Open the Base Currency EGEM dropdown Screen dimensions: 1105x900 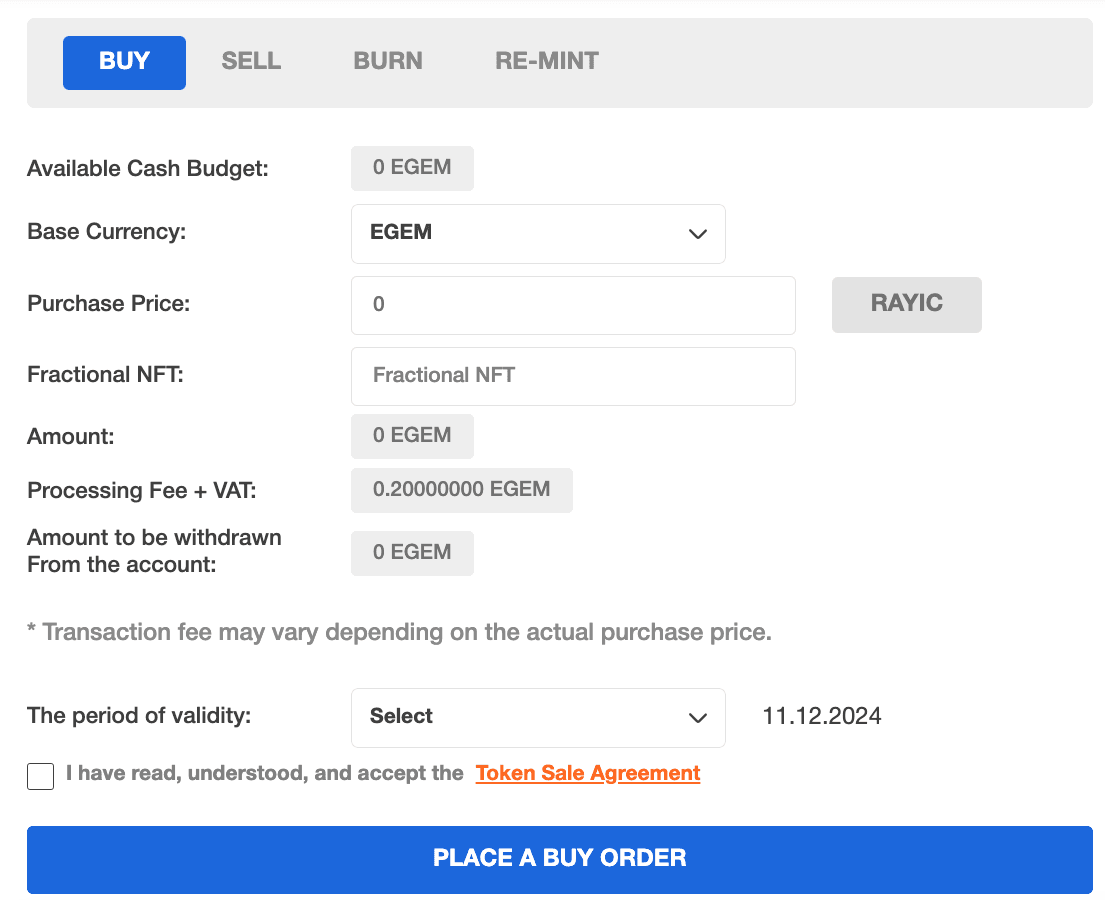click(x=537, y=233)
